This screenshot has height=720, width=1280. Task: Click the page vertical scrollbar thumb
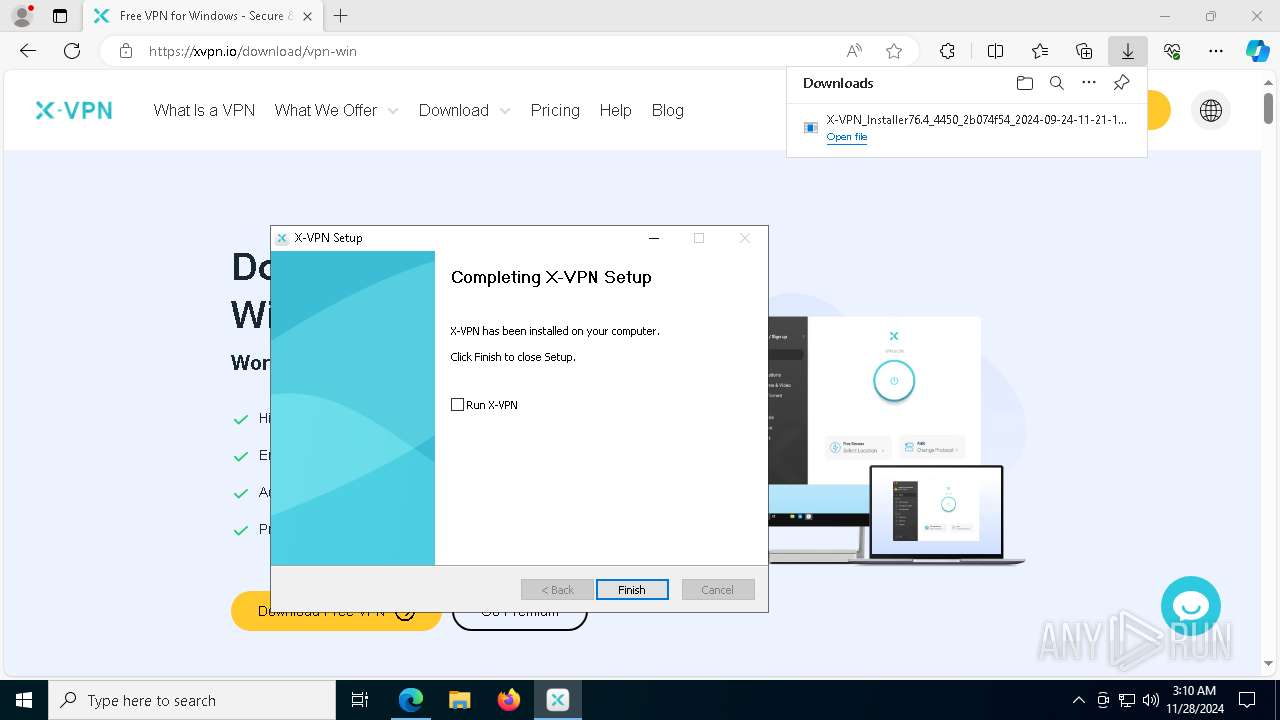pos(1268,107)
